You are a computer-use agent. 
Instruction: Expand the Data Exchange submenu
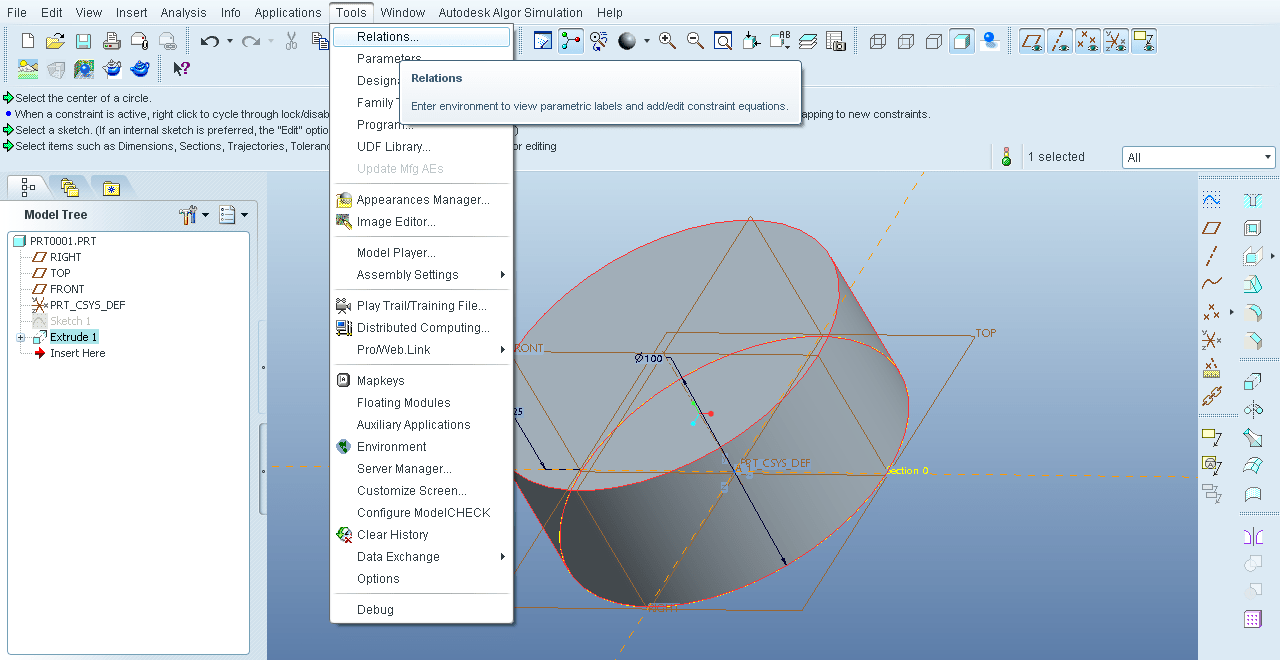[x=421, y=557]
